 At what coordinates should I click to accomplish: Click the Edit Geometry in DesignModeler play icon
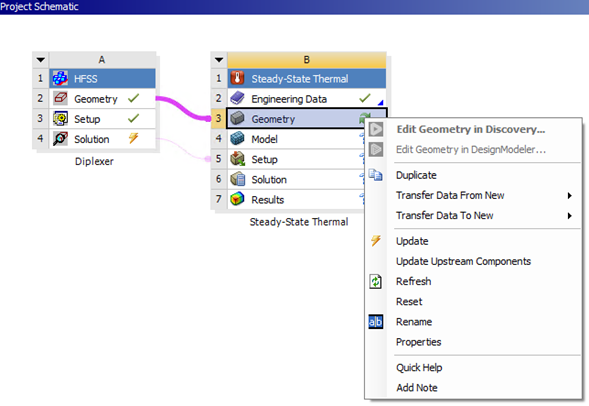tap(376, 149)
